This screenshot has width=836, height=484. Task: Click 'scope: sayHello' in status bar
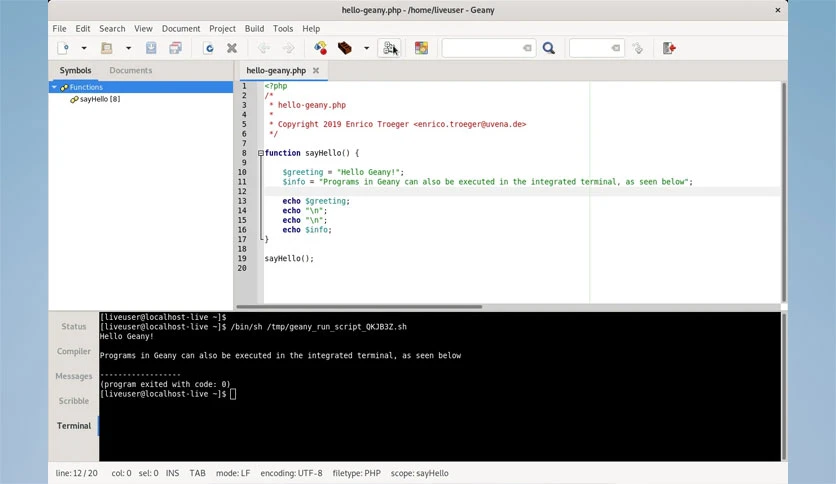coord(420,473)
